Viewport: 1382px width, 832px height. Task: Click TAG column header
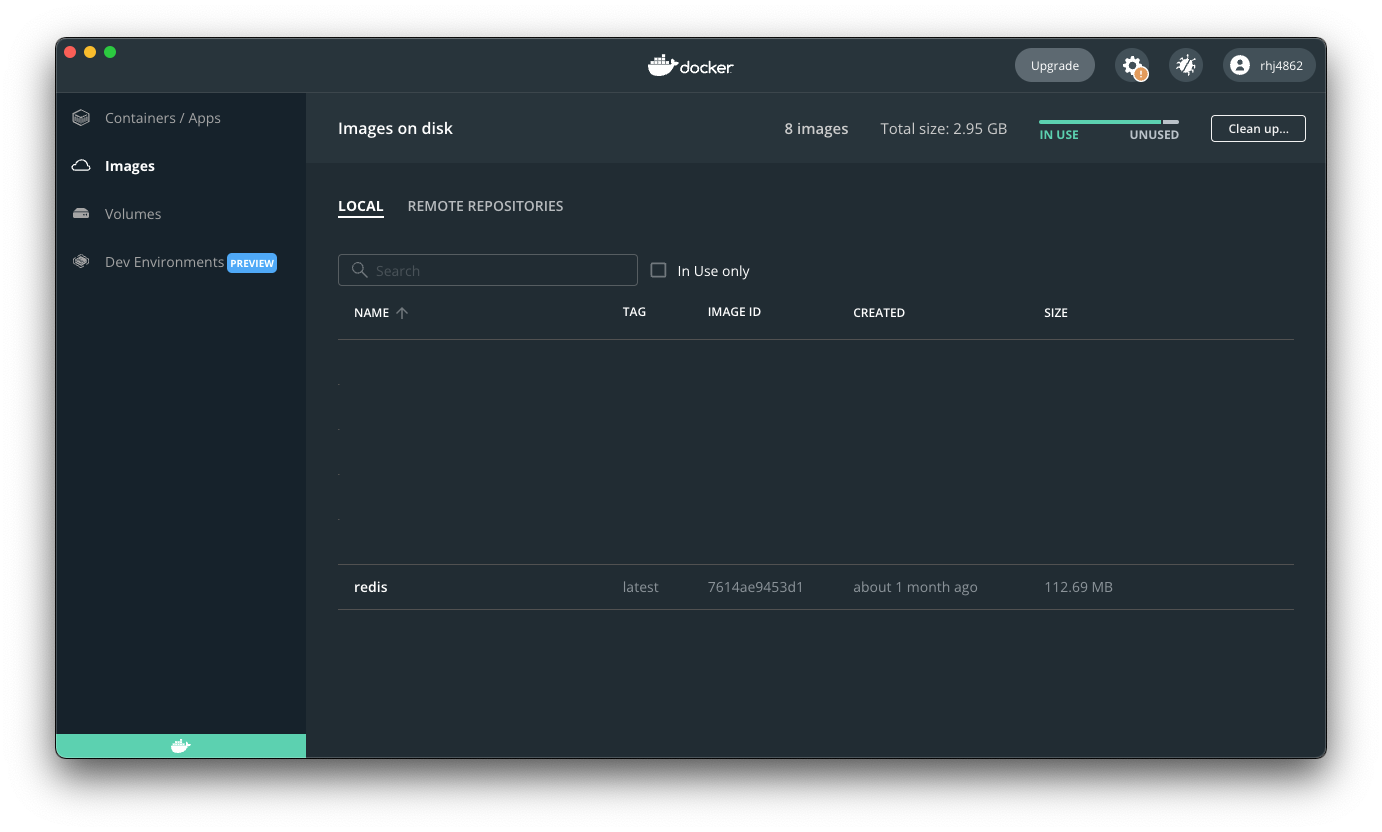(x=634, y=312)
